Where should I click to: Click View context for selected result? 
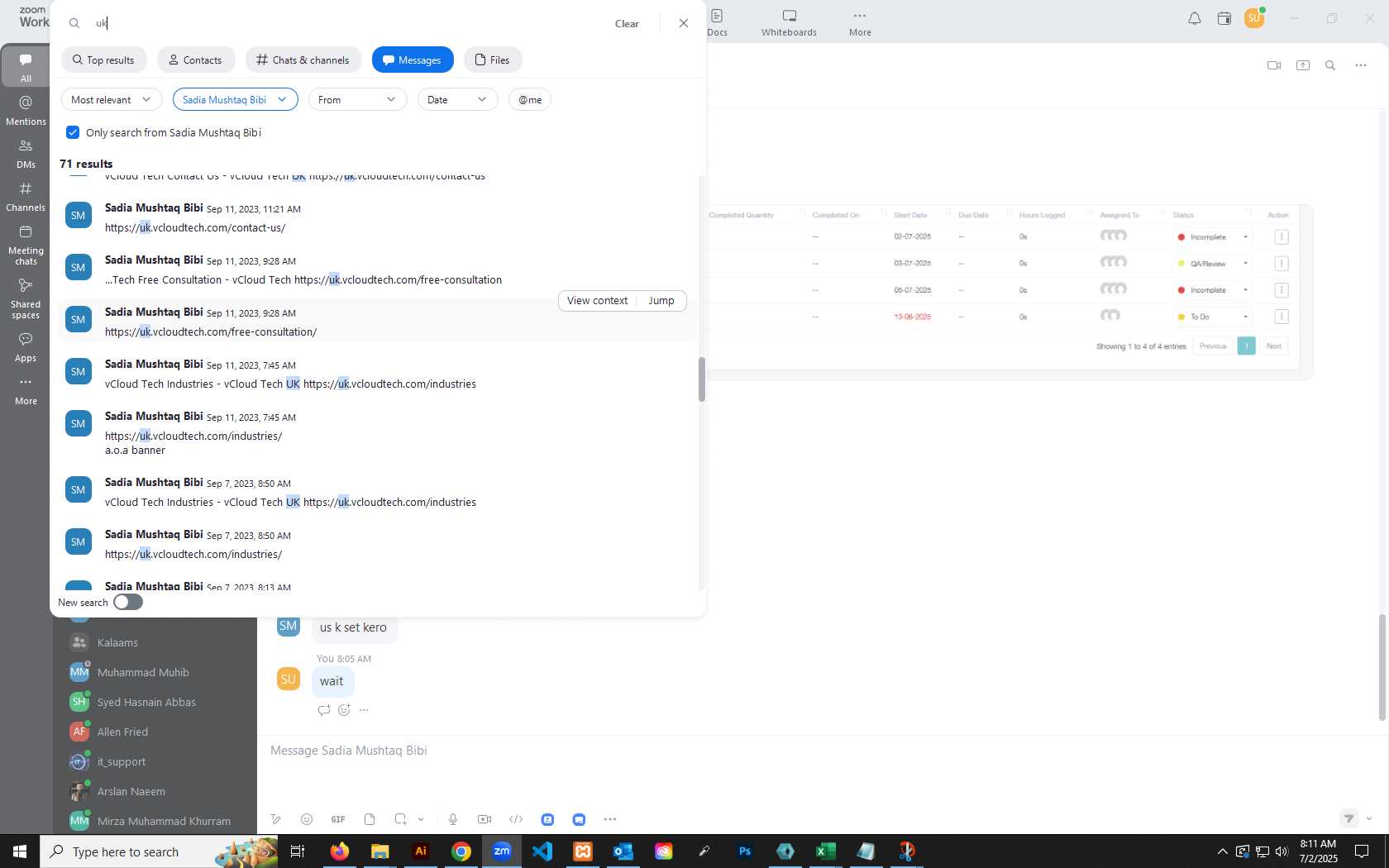tap(597, 301)
